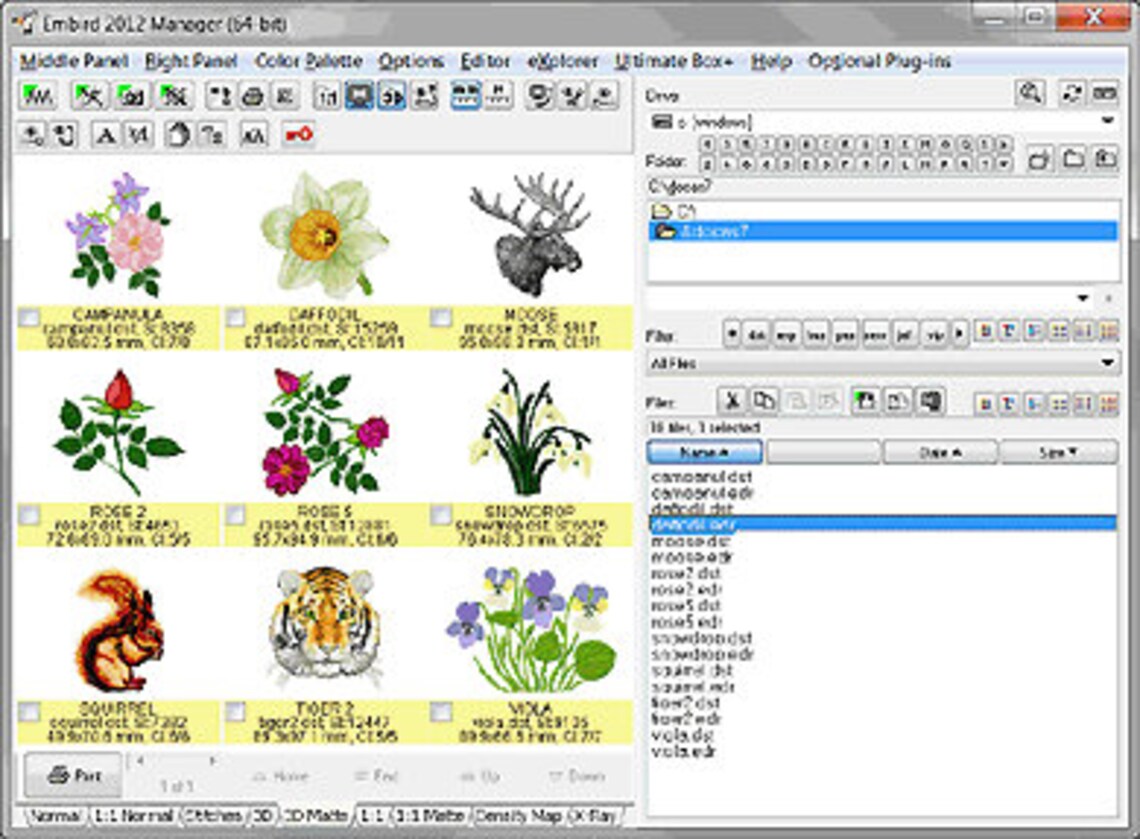Viewport: 1140px width, 839px height.
Task: Click the up-one-level folder icon in the Folder row
Action: 1040,158
